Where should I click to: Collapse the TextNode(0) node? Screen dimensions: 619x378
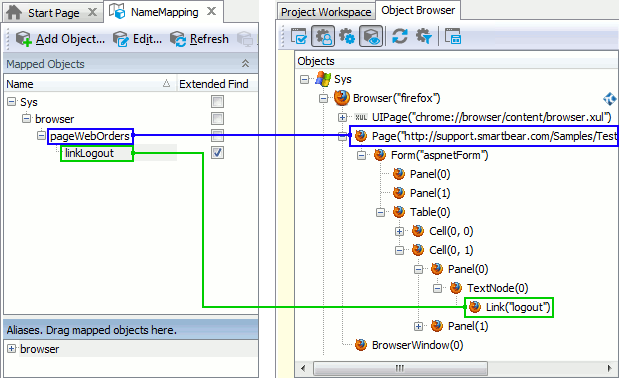437,288
